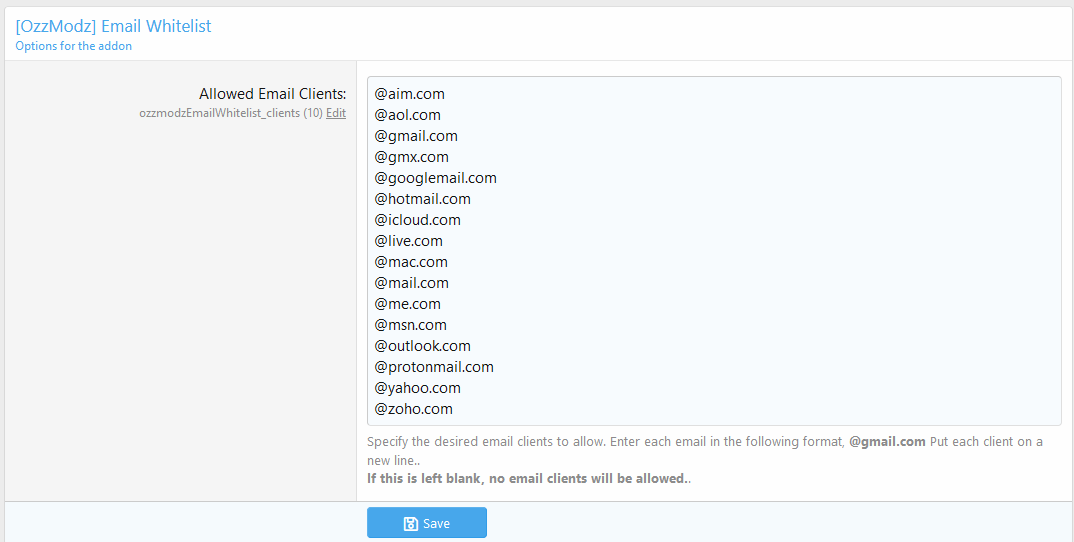The height and width of the screenshot is (542, 1074).
Task: Click the floppy disk icon on Save
Action: (410, 524)
